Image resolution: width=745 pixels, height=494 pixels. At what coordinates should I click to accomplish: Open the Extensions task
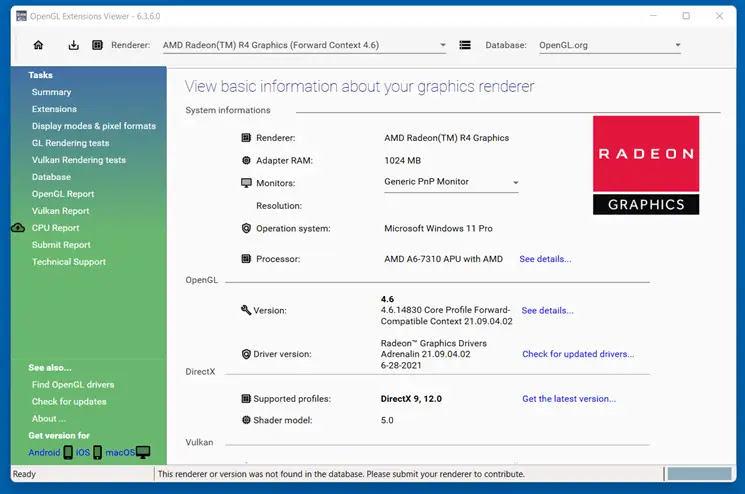54,109
